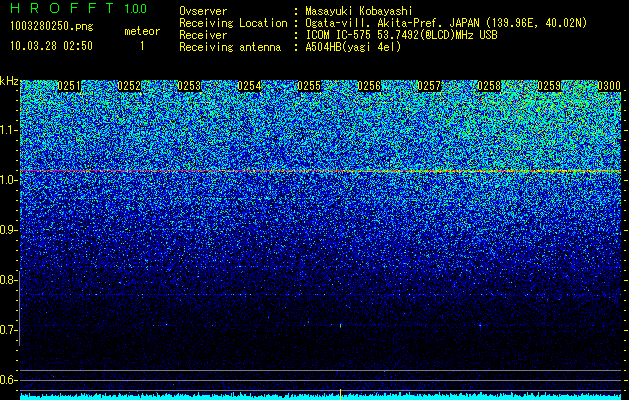Click the 0253 time marker

189,86
